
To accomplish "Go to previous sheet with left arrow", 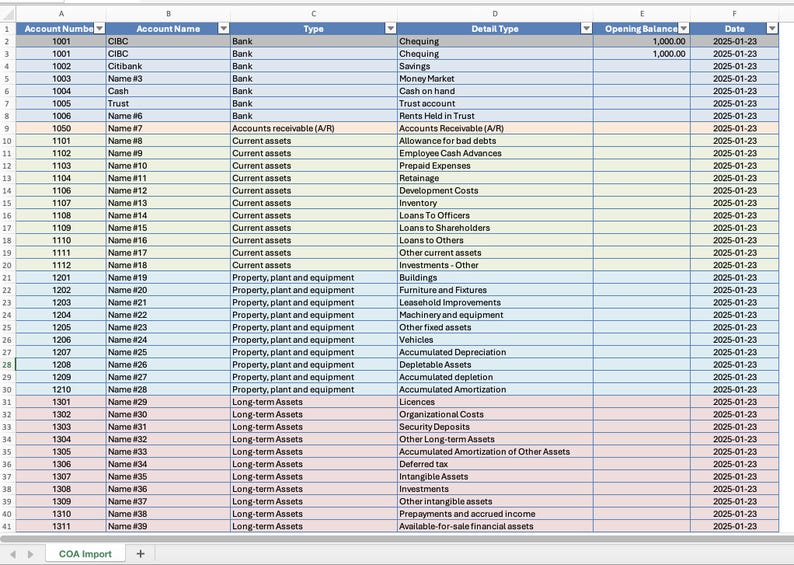I will [x=13, y=554].
